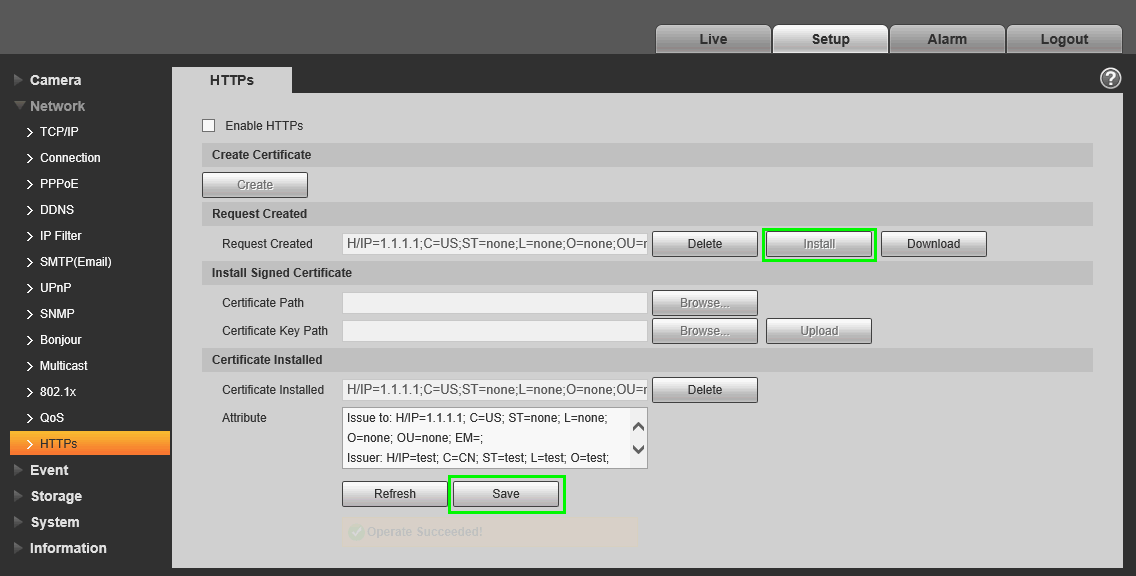This screenshot has height=576, width=1136.
Task: Switch to the Setup tab
Action: (830, 39)
